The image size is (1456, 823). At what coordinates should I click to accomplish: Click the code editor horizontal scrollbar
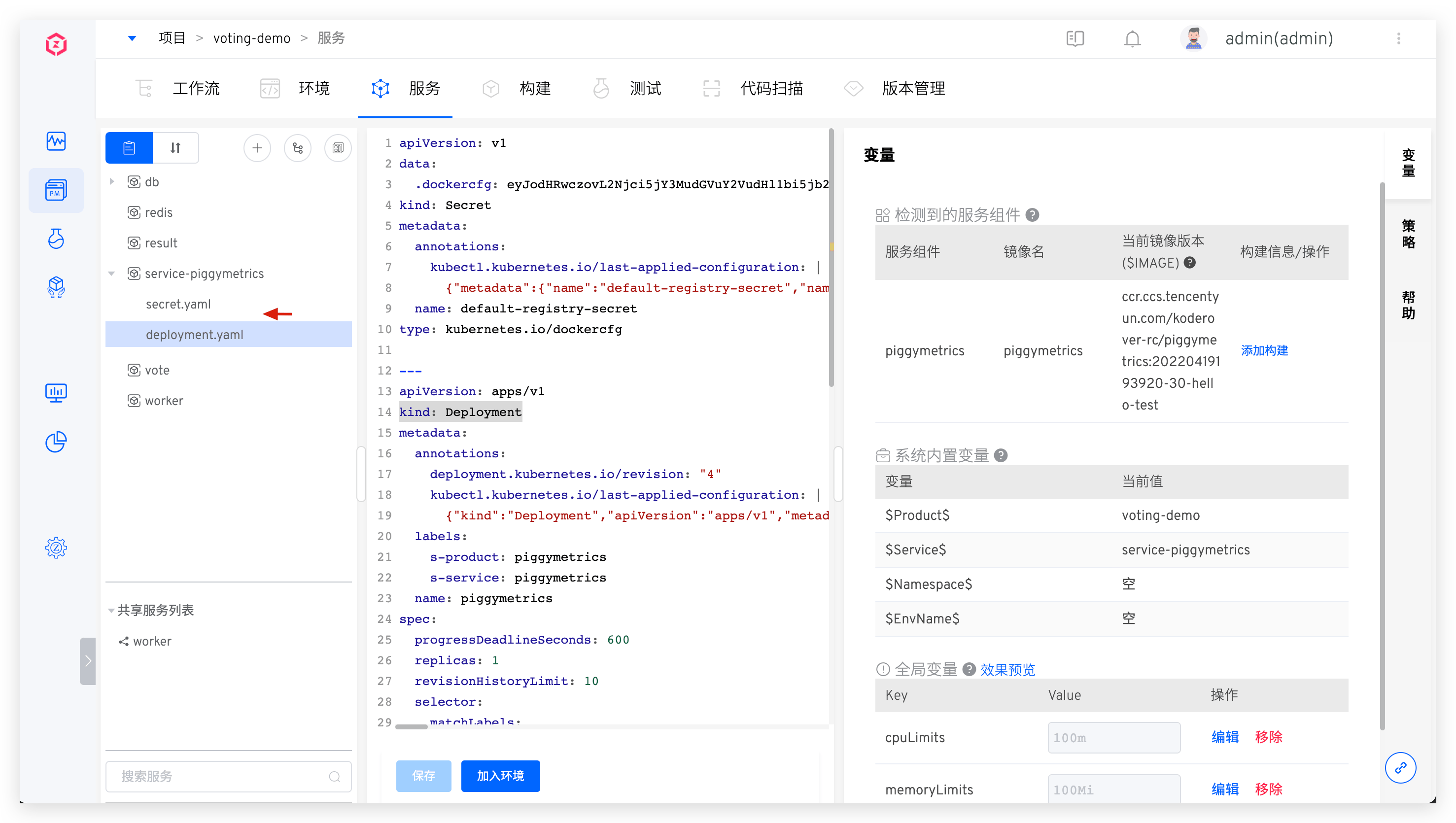(x=412, y=727)
